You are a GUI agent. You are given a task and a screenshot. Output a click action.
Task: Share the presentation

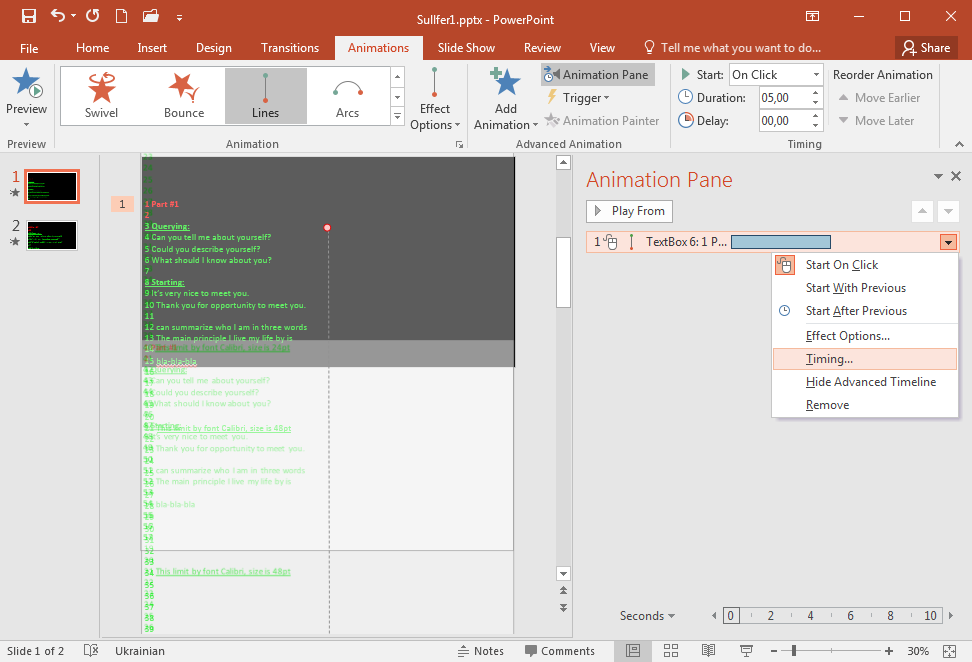point(926,48)
